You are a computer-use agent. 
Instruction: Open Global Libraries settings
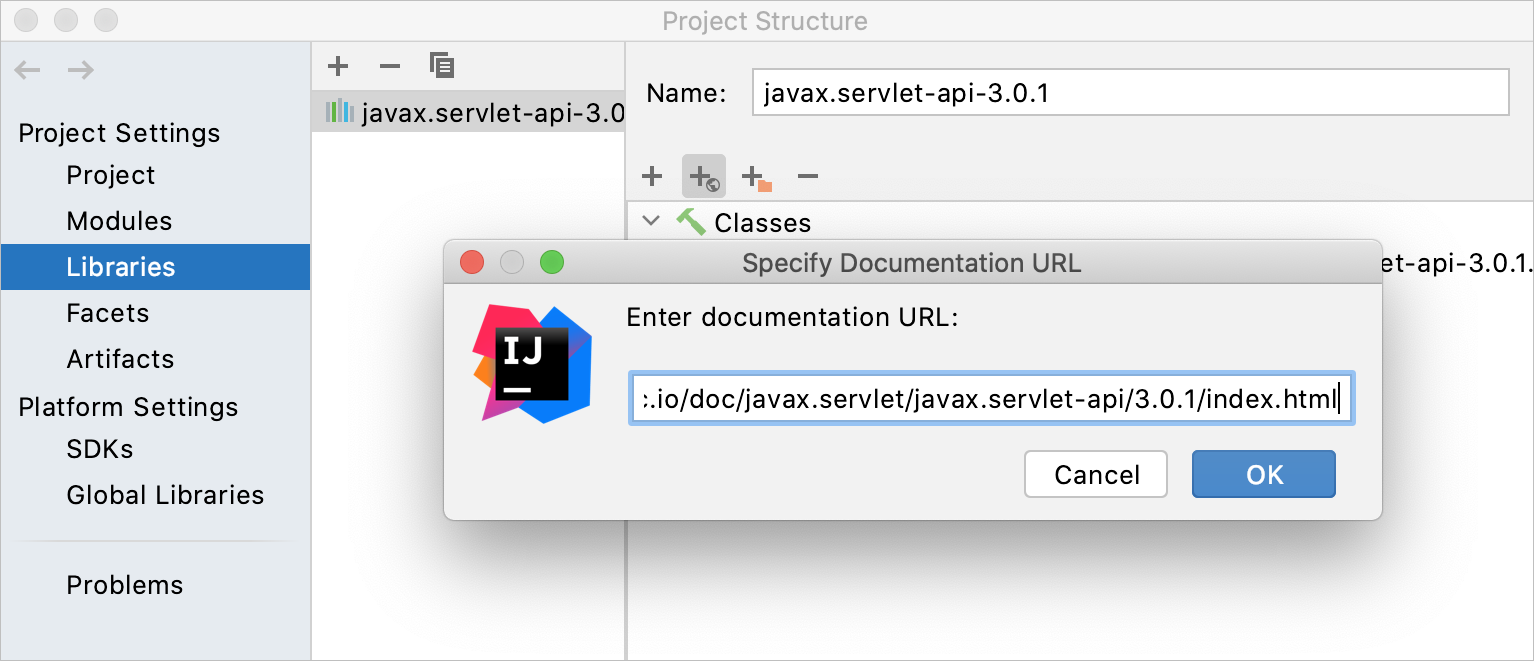point(165,495)
